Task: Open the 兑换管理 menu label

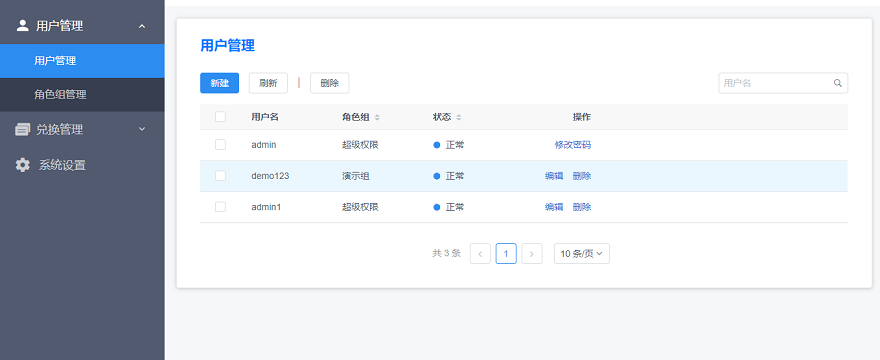Action: (59, 130)
